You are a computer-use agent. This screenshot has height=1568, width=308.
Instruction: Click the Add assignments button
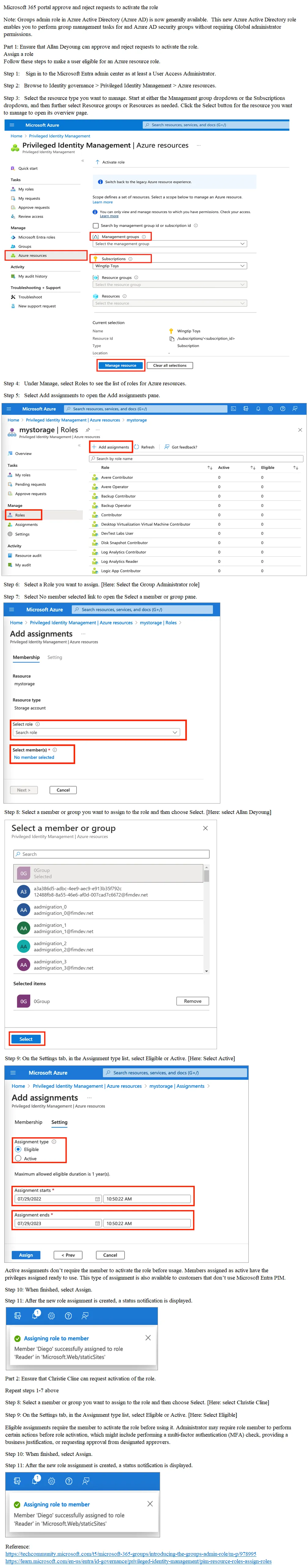tap(111, 447)
